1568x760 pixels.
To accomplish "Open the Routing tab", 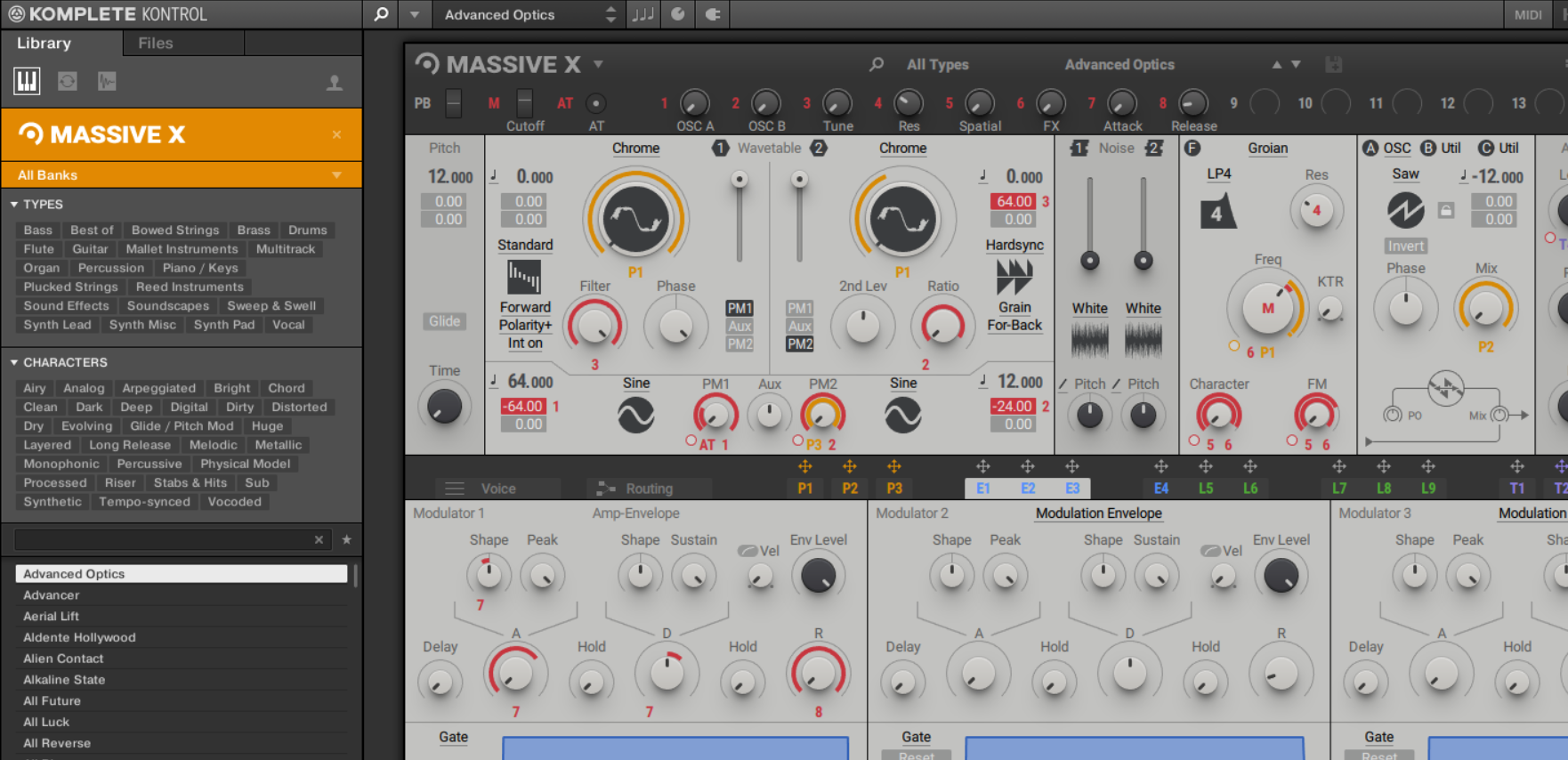I will (649, 489).
